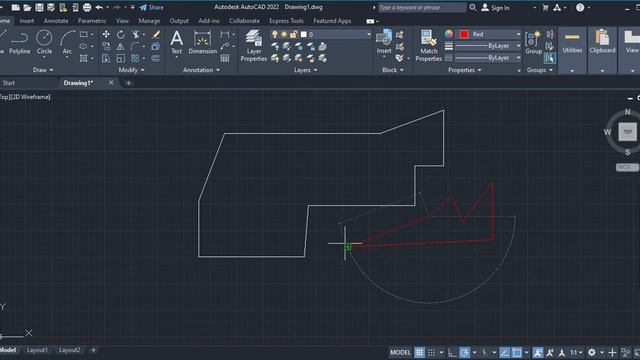Toggle Snap mode in status bar
Image resolution: width=640 pixels, height=360 pixels.
tap(431, 352)
